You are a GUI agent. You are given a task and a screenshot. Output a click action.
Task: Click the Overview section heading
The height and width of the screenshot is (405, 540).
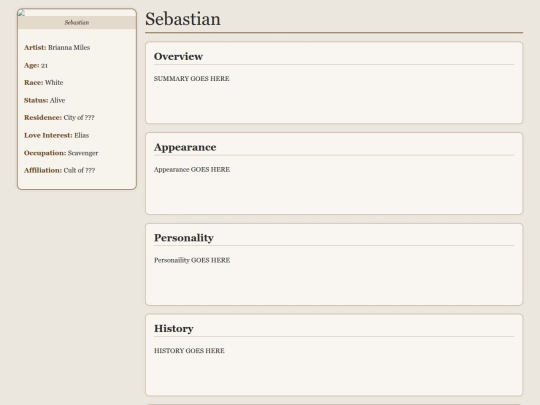pos(178,56)
